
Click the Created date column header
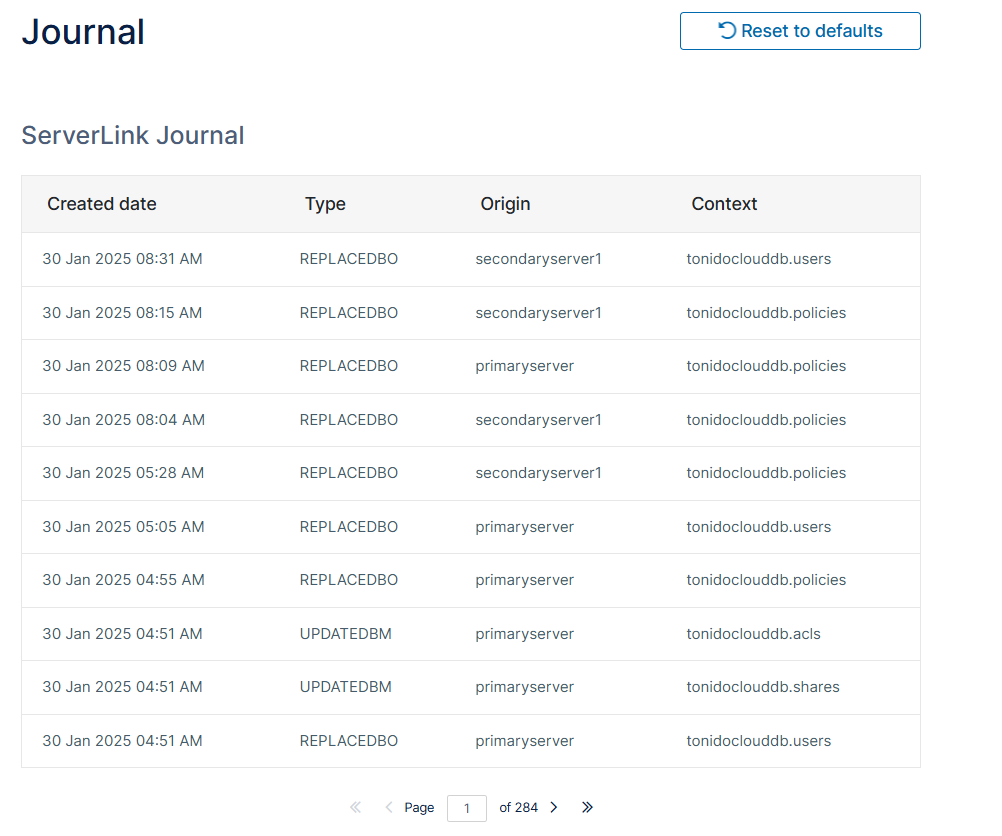click(102, 204)
